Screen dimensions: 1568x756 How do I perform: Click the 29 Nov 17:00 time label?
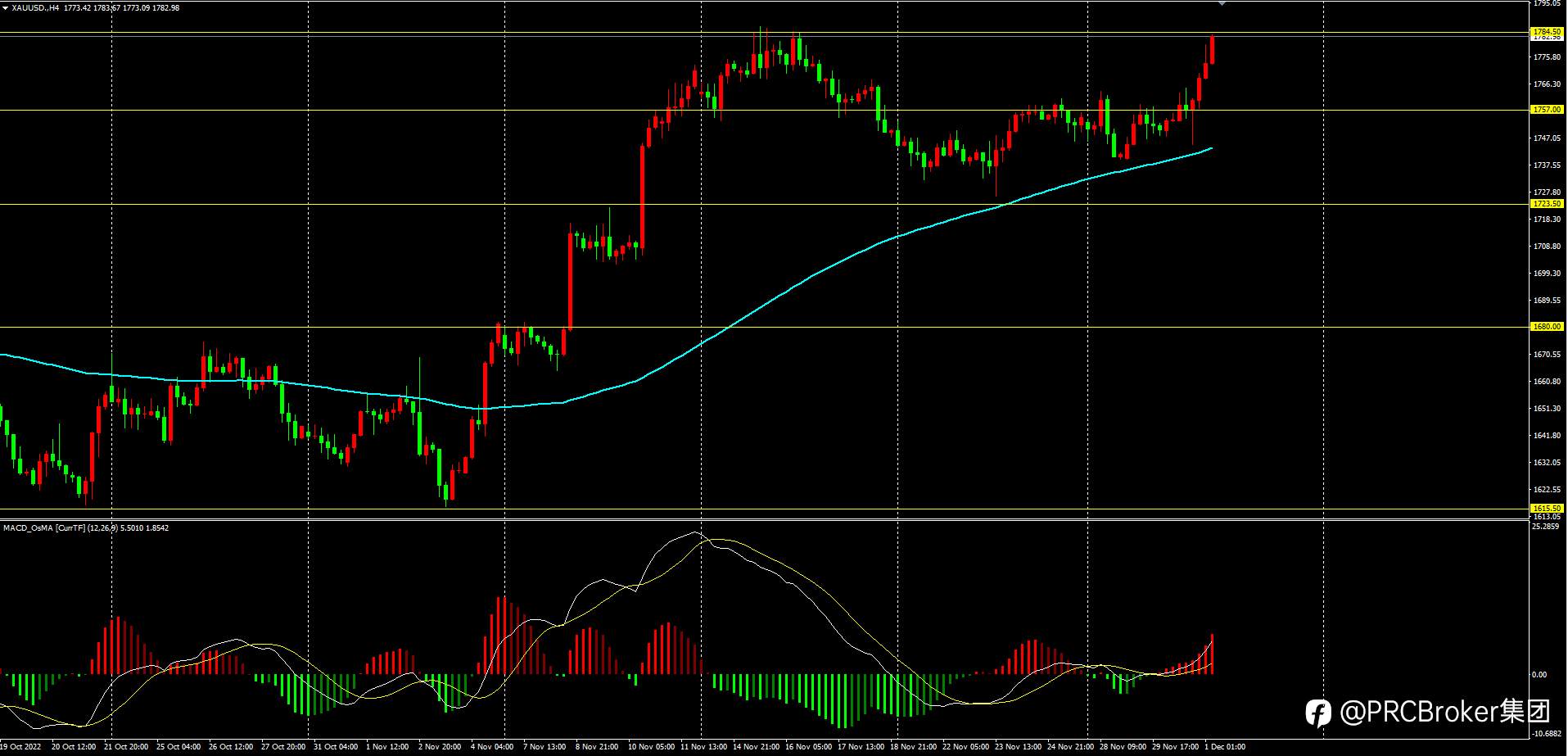click(x=1176, y=747)
